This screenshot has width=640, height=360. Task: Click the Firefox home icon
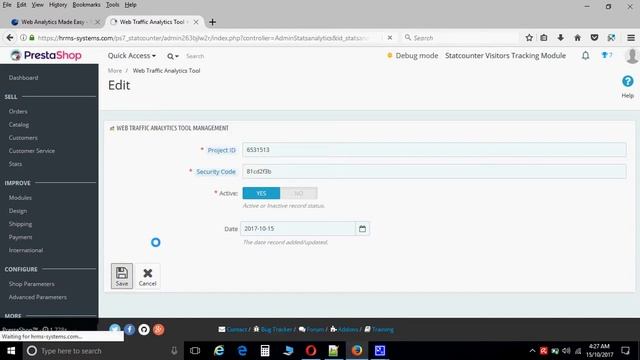(577, 38)
